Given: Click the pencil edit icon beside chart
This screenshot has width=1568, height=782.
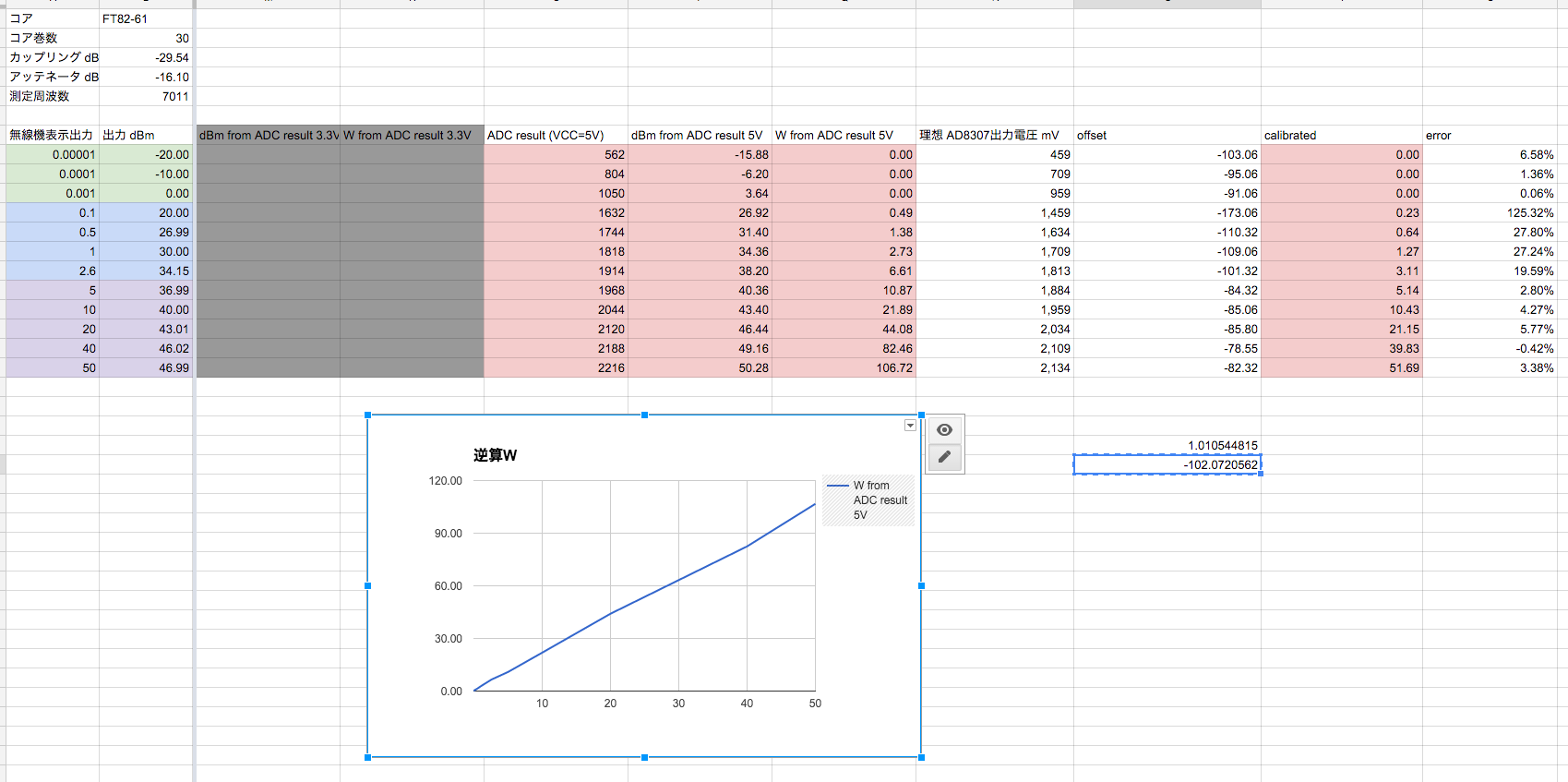Looking at the screenshot, I should (944, 457).
